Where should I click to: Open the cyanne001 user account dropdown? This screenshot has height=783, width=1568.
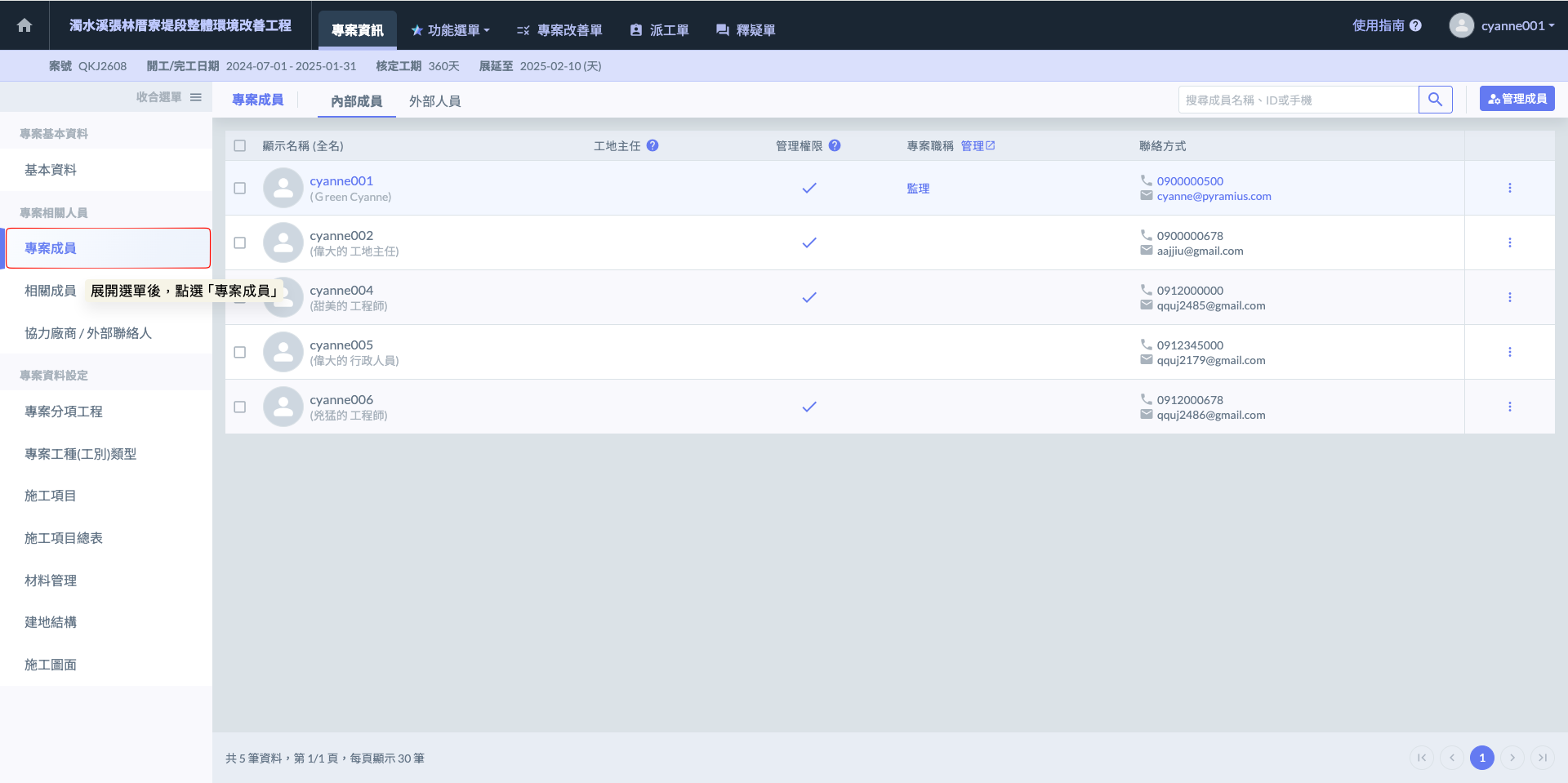pyautogui.click(x=1503, y=25)
